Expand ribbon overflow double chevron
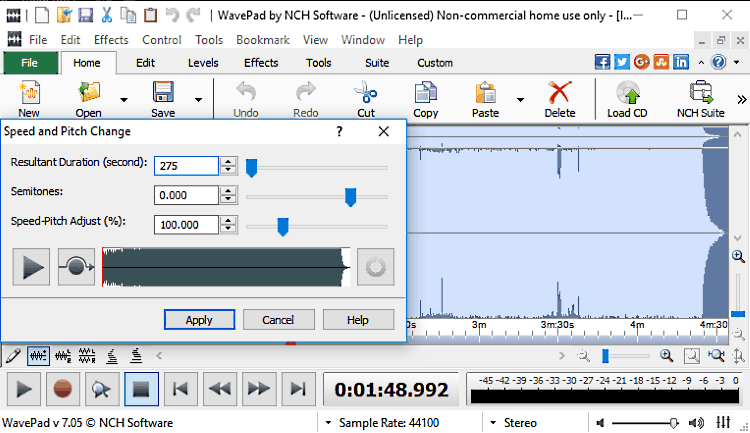750x433 pixels. 741,100
